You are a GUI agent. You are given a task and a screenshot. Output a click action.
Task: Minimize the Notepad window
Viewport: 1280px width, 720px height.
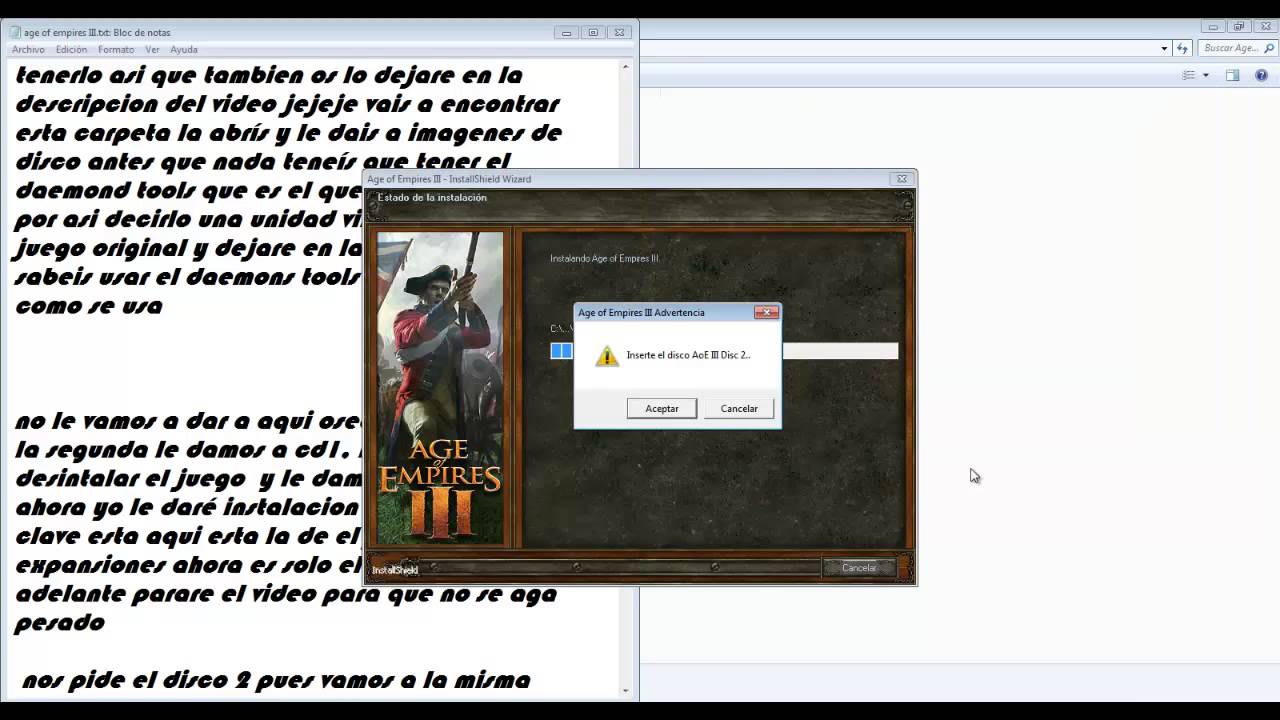[x=566, y=32]
